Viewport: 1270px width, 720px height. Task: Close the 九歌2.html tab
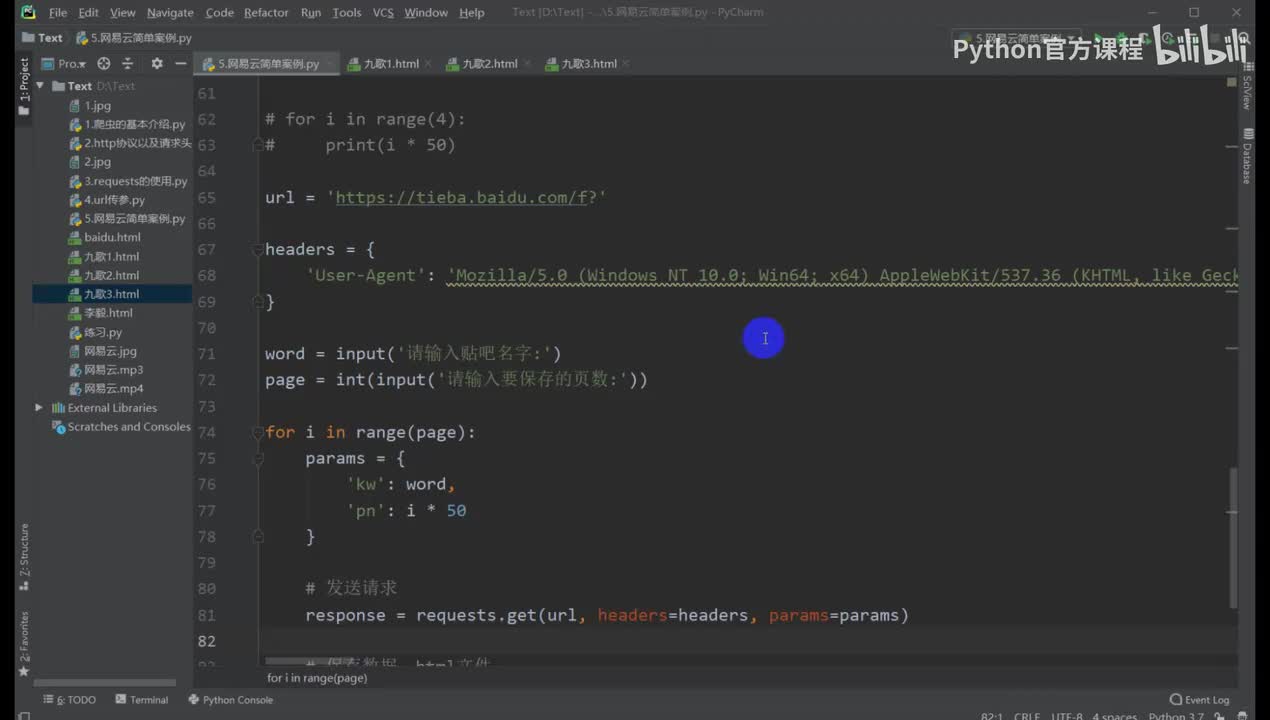point(528,64)
